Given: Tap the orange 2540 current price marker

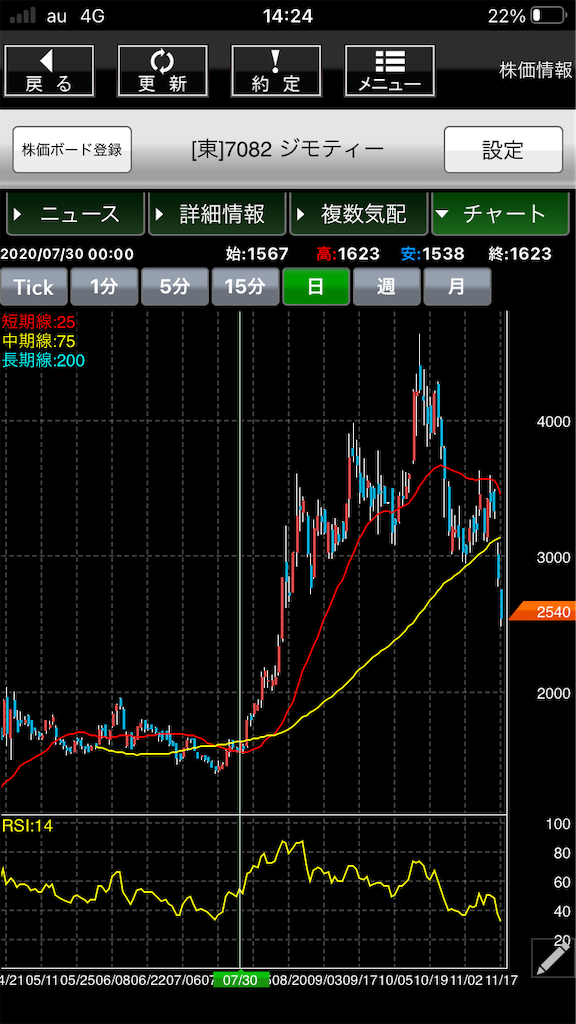Looking at the screenshot, I should (x=543, y=612).
